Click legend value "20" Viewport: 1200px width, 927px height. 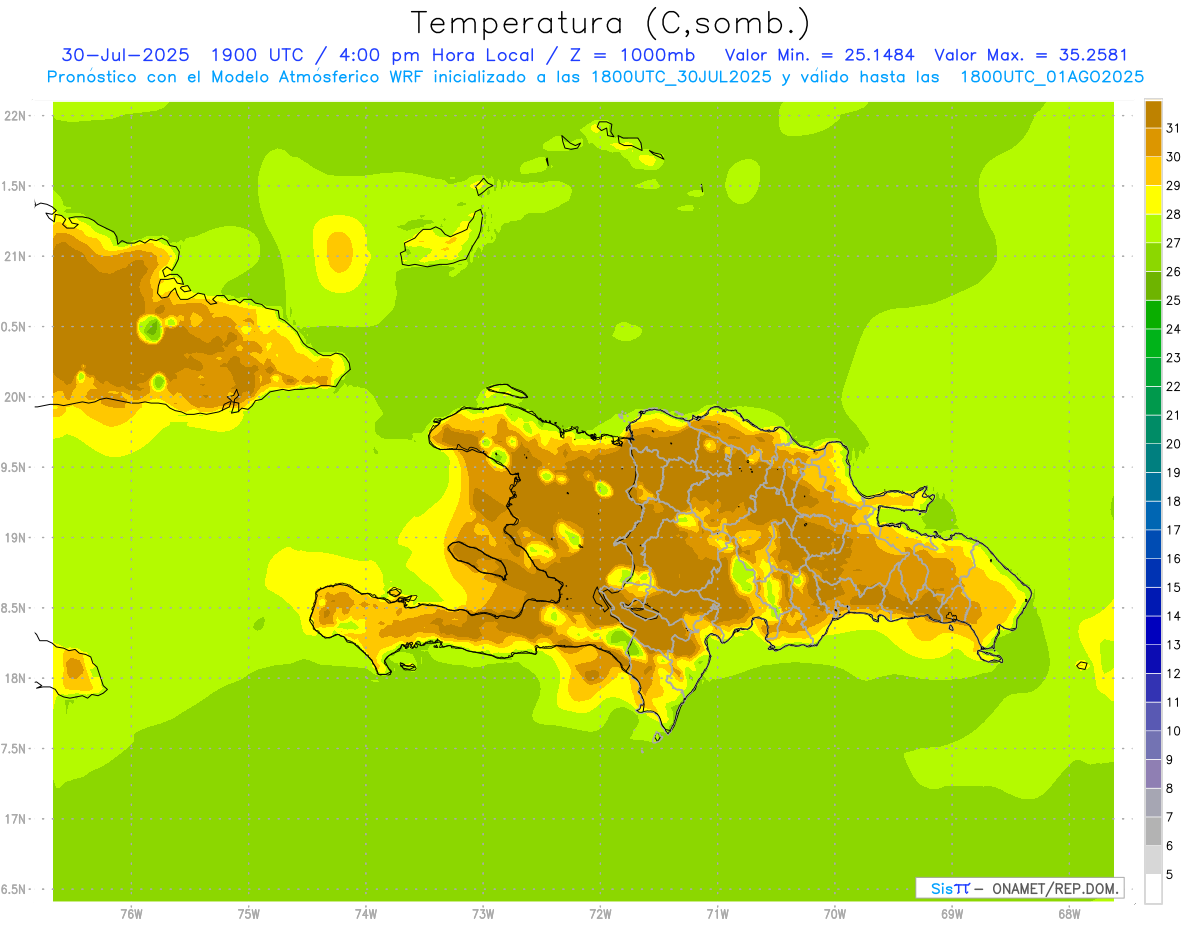[x=1174, y=444]
